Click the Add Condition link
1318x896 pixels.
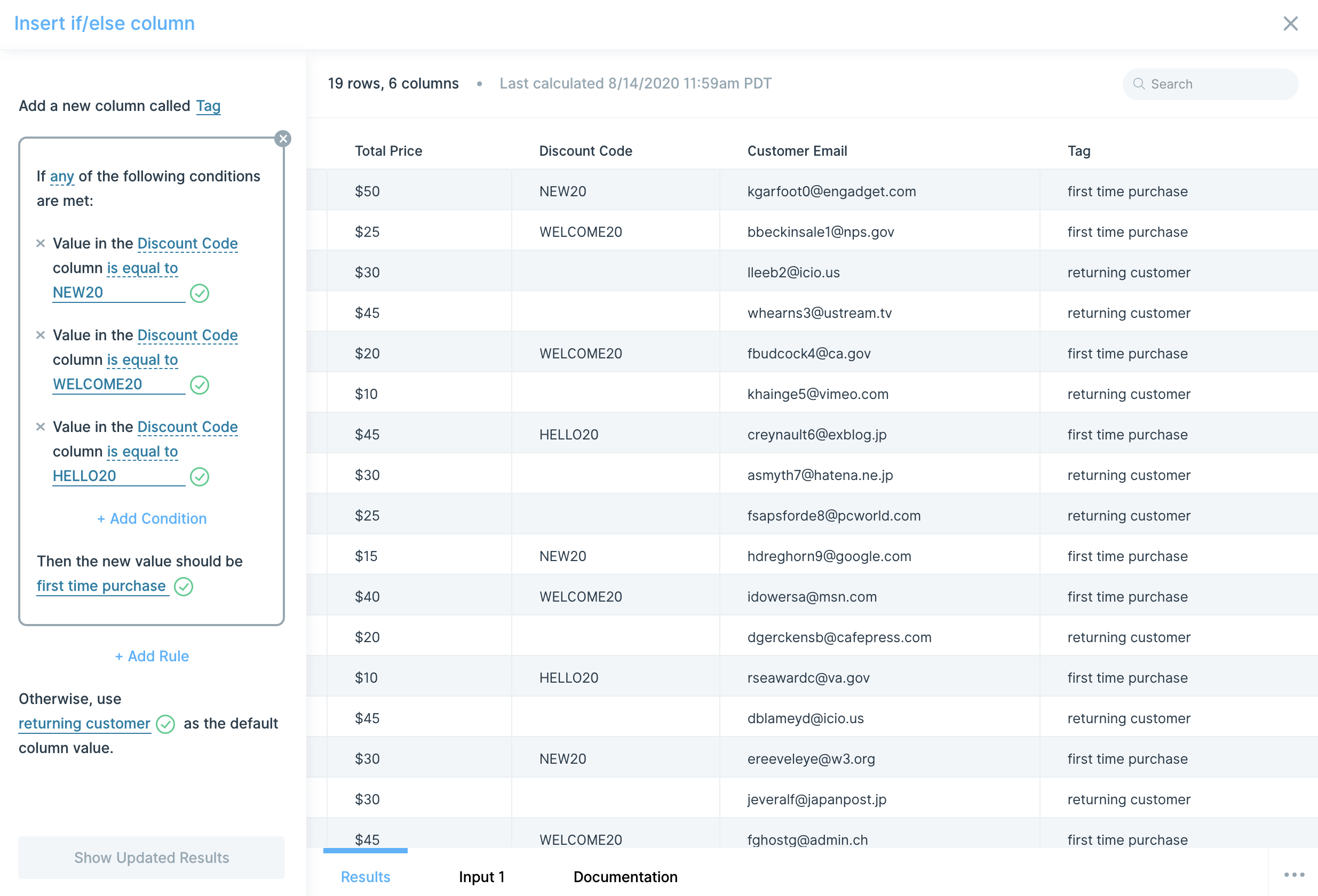pos(152,518)
